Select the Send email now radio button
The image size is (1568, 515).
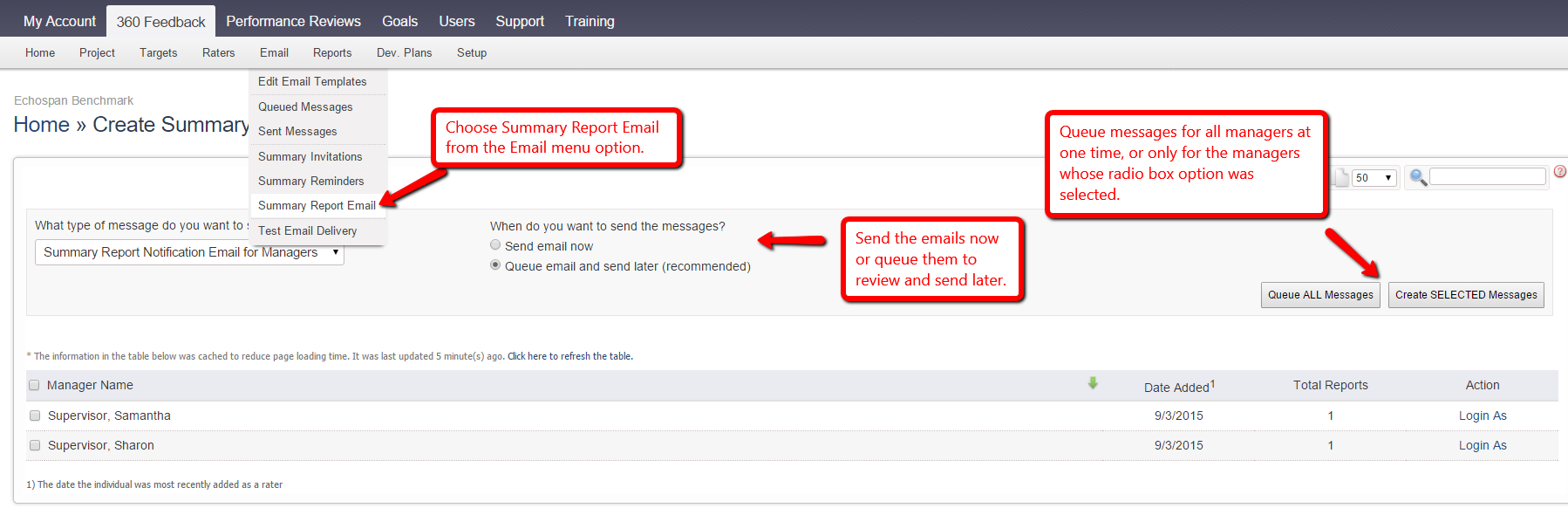pos(495,245)
